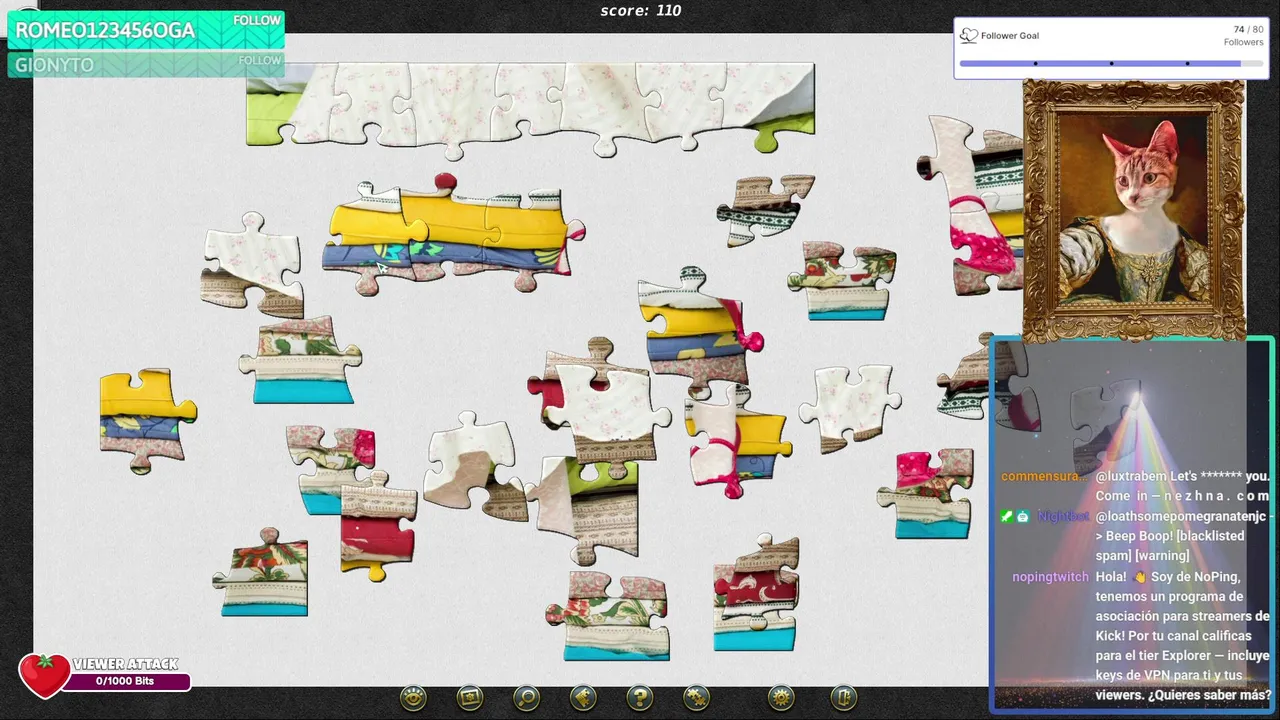The width and height of the screenshot is (1280, 720).
Task: Click the score: 110 text
Action: [640, 11]
